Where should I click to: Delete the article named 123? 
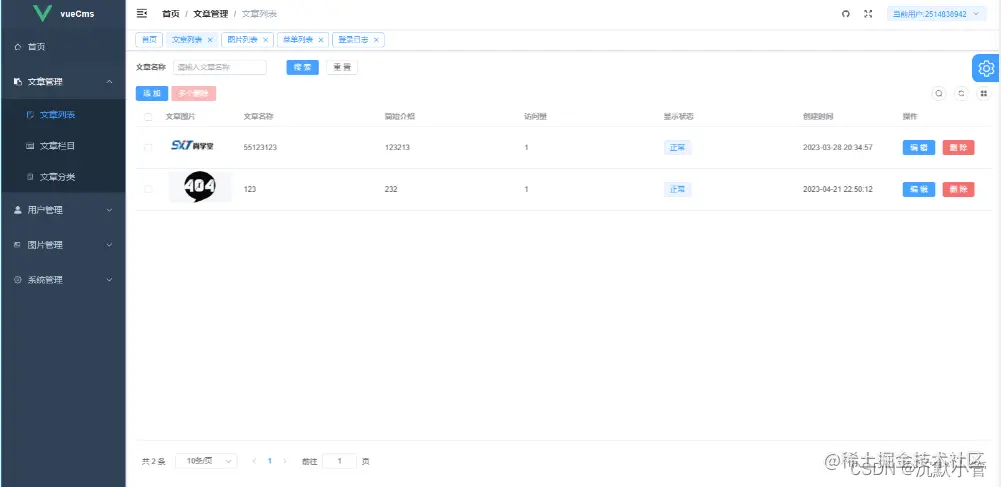[958, 190]
